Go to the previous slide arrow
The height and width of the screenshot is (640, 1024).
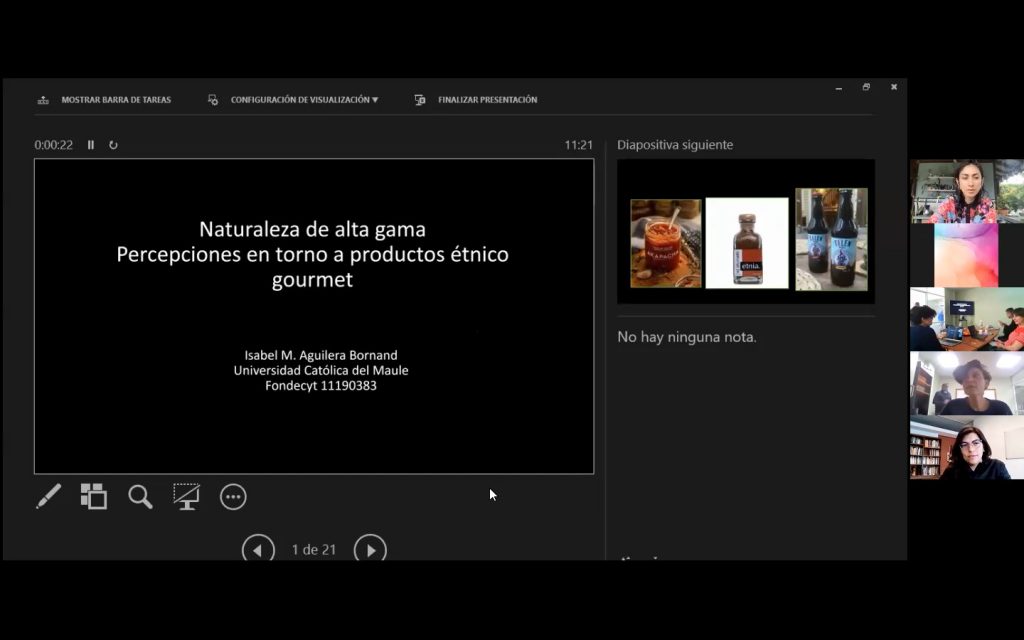pyautogui.click(x=258, y=549)
